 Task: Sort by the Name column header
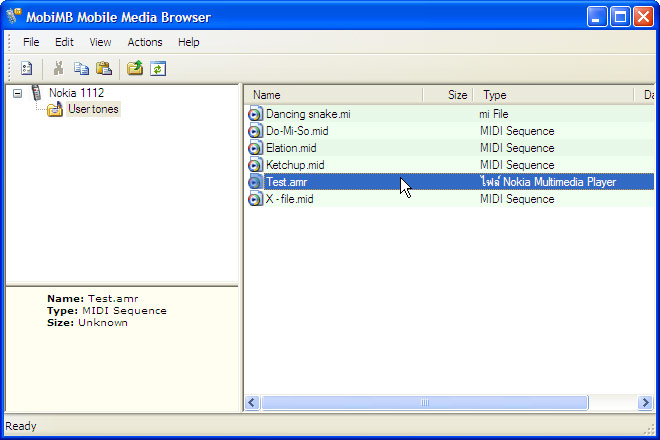tap(333, 95)
